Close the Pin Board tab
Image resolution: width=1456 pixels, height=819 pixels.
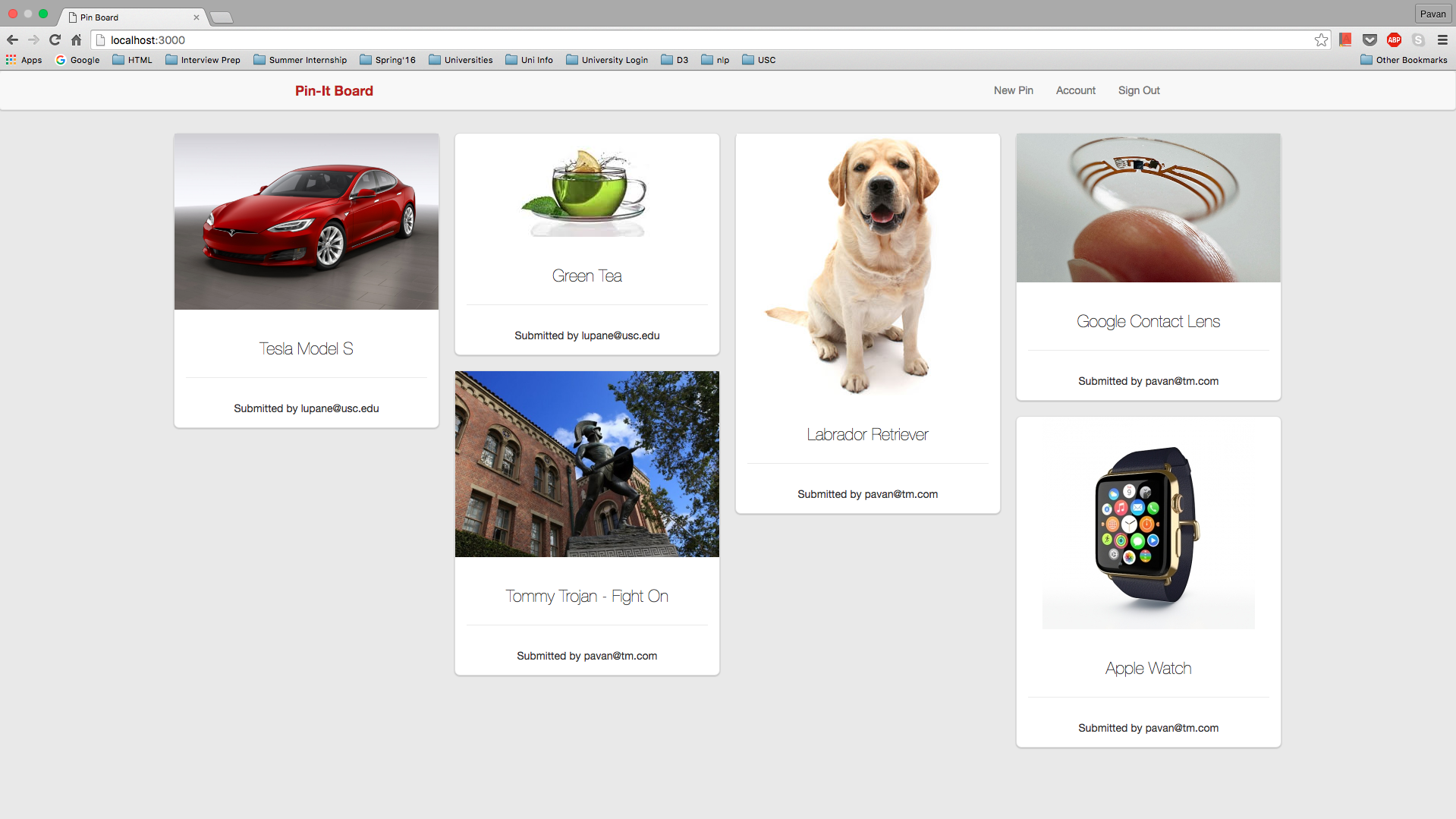click(x=197, y=17)
